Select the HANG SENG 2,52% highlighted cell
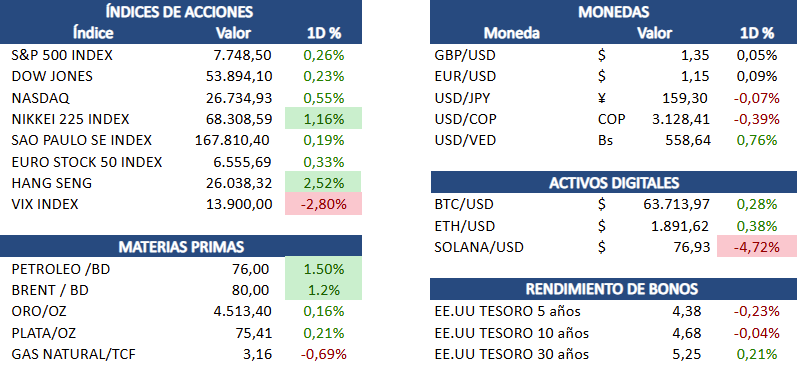The image size is (797, 376). pyautogui.click(x=323, y=182)
